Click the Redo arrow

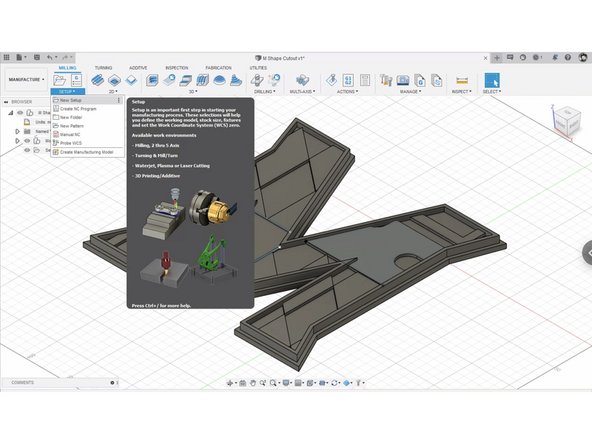pos(65,57)
